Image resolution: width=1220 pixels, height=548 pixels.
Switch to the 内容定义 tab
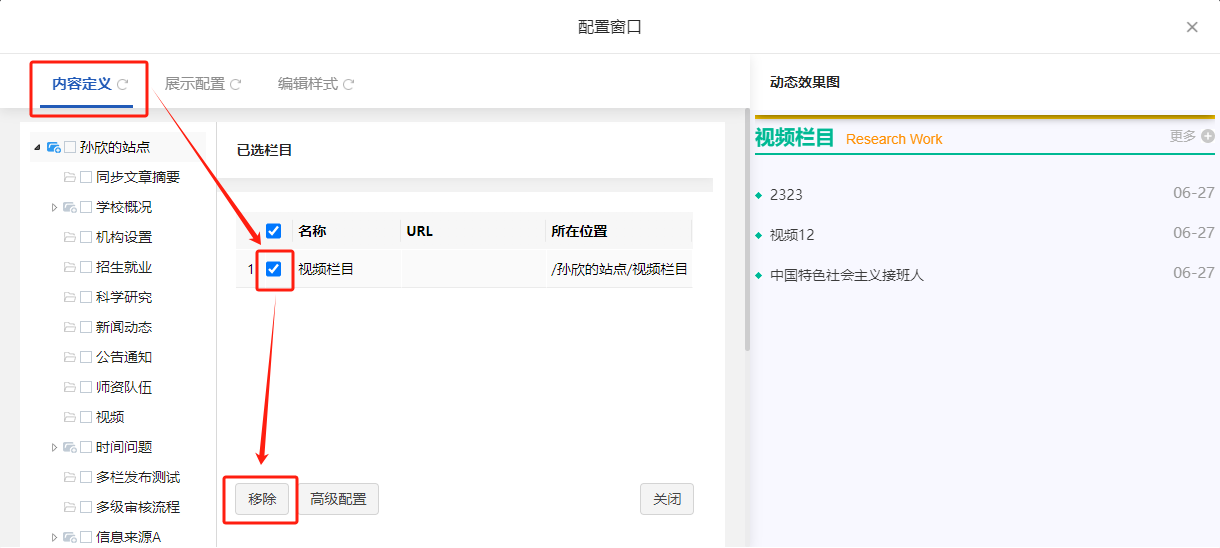(x=82, y=84)
